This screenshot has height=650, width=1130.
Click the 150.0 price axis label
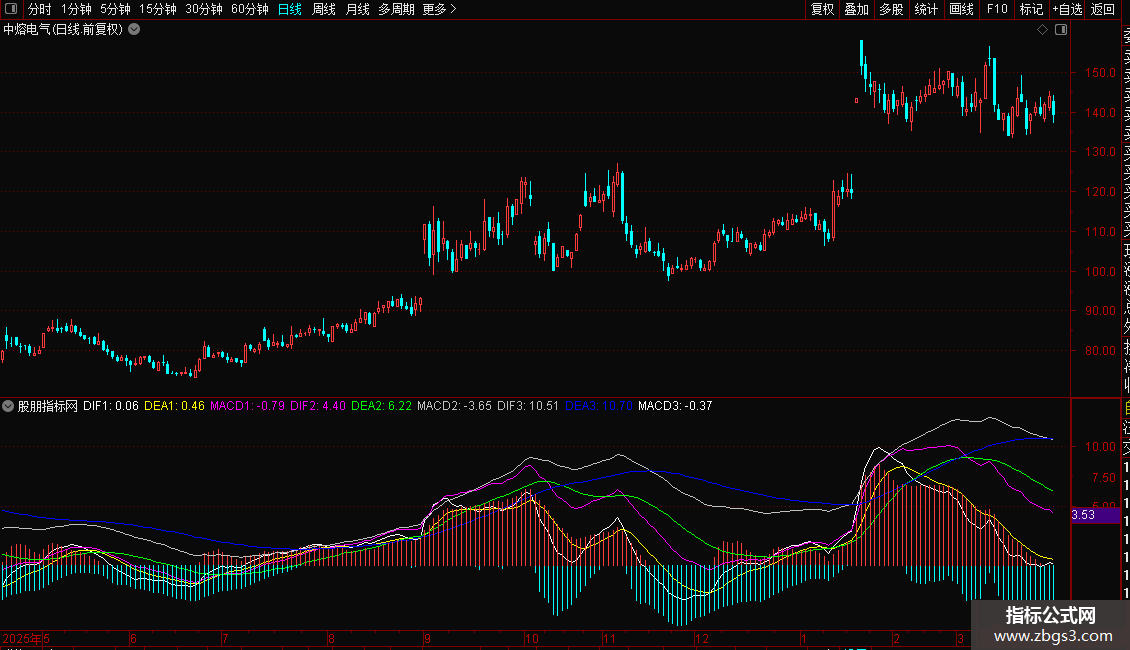click(1100, 73)
